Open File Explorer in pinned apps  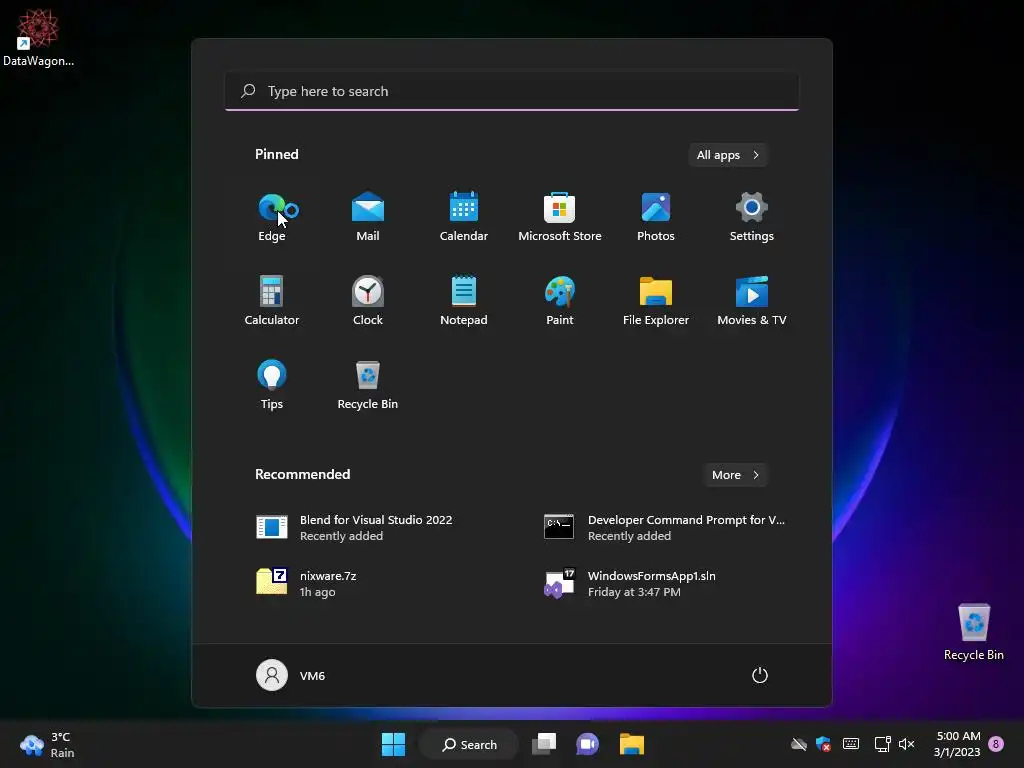click(x=656, y=301)
